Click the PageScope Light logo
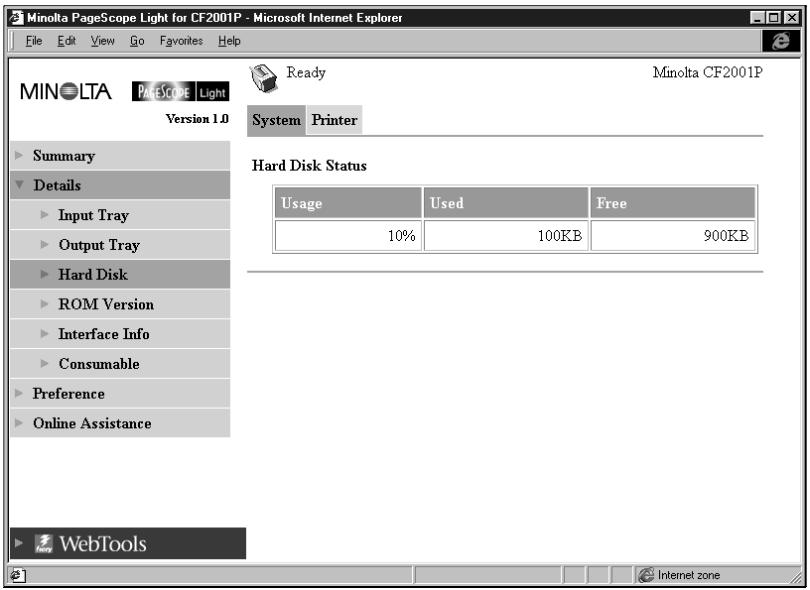The width and height of the screenshot is (810, 590). [180, 92]
